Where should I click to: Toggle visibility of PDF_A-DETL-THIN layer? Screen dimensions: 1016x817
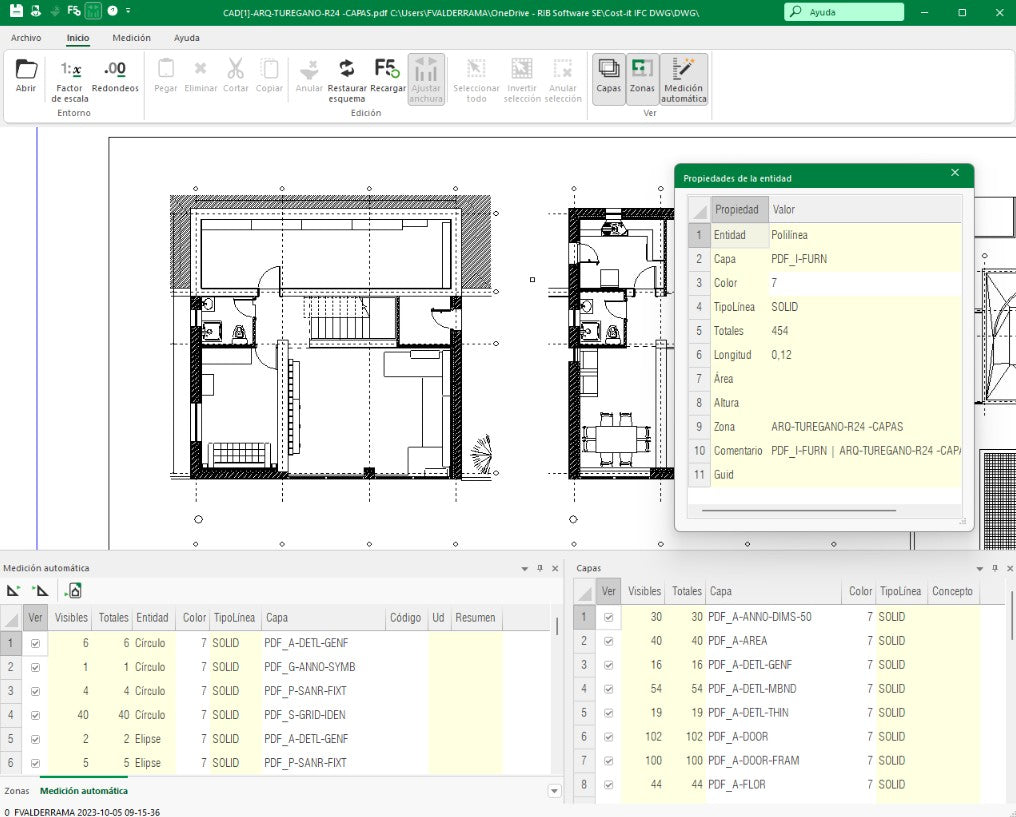point(608,713)
